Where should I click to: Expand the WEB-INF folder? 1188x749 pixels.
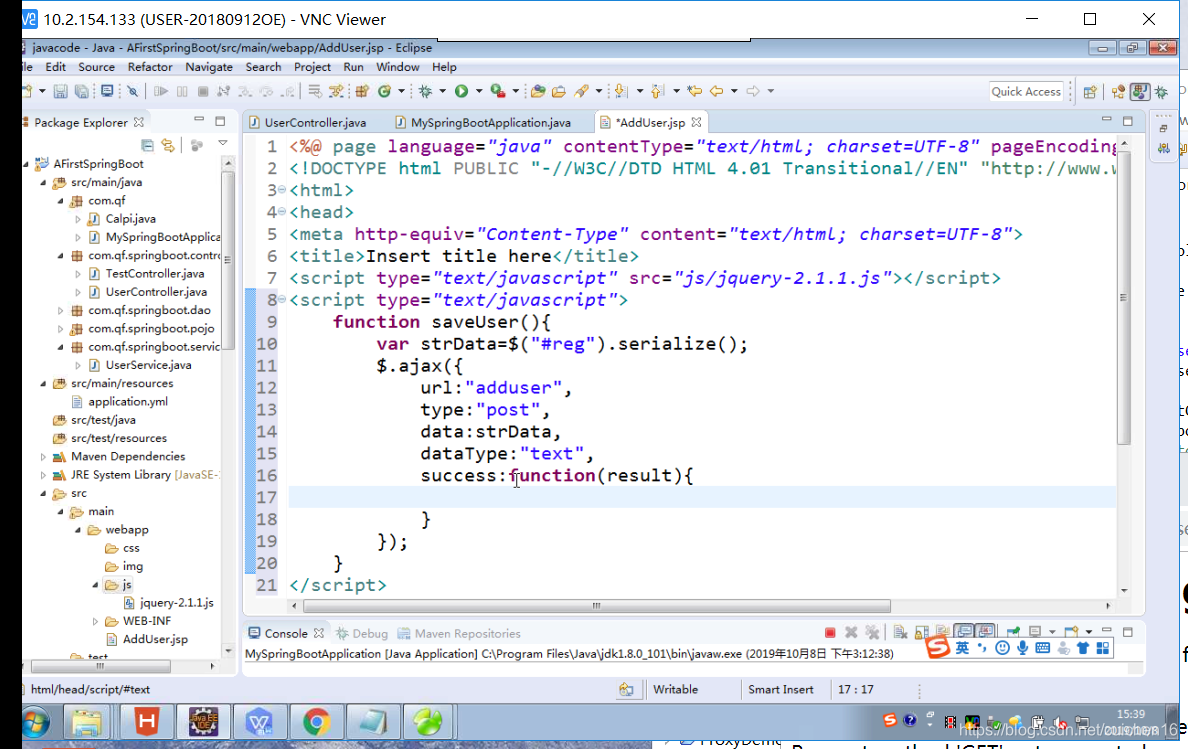95,621
